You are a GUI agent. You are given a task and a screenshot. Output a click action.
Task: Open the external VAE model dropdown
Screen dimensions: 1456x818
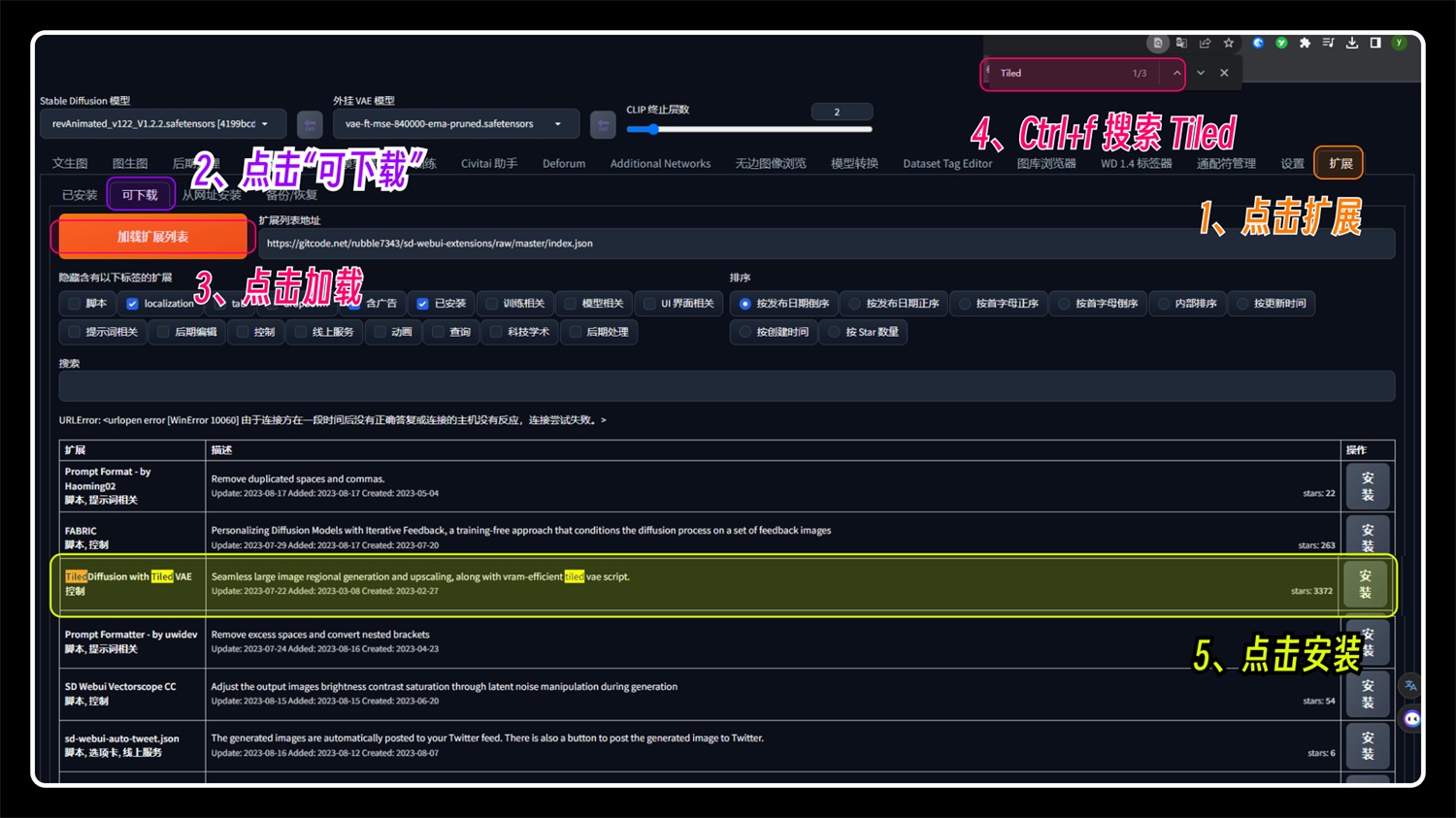[456, 124]
